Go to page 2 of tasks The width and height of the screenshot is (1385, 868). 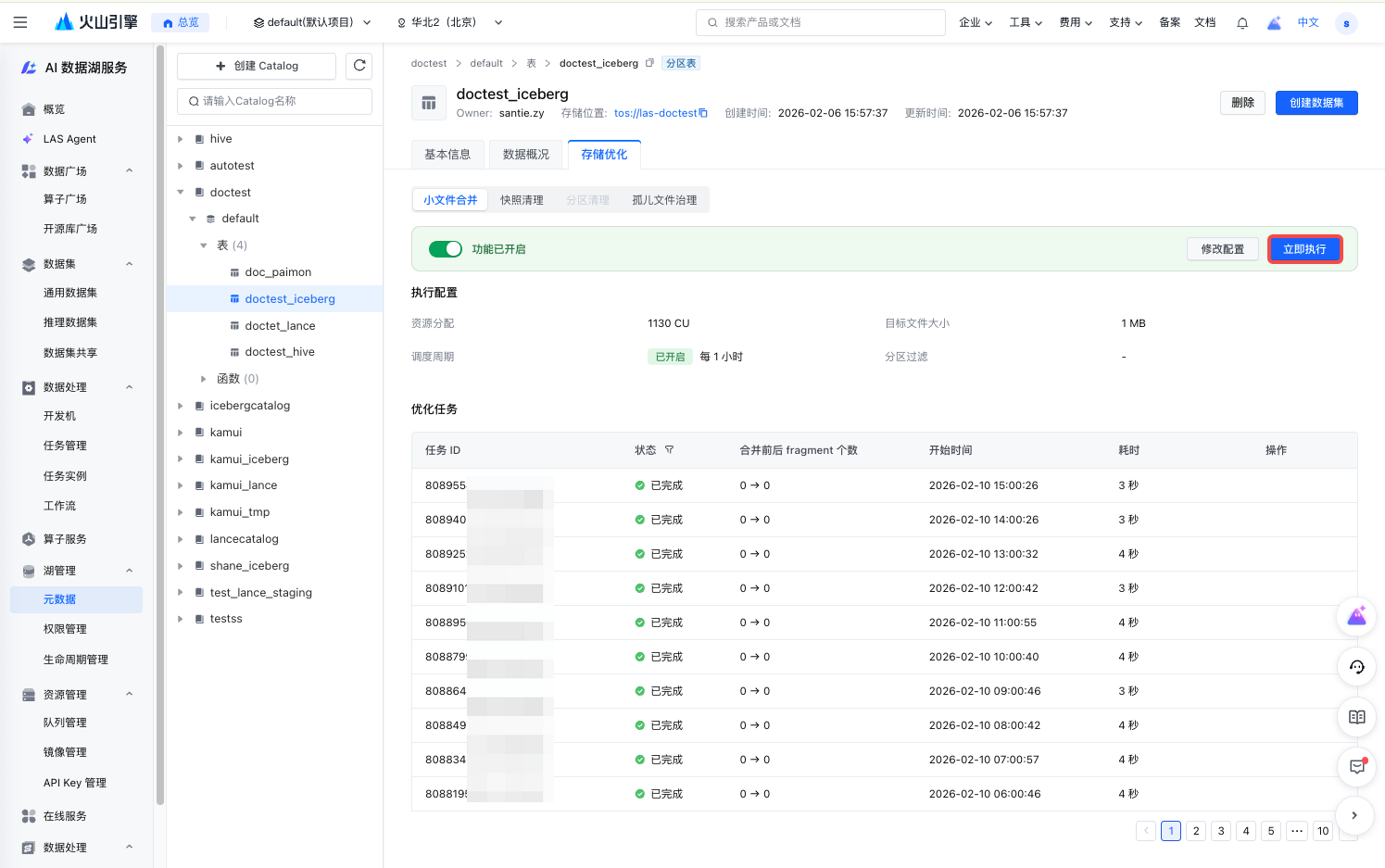pos(1196,831)
